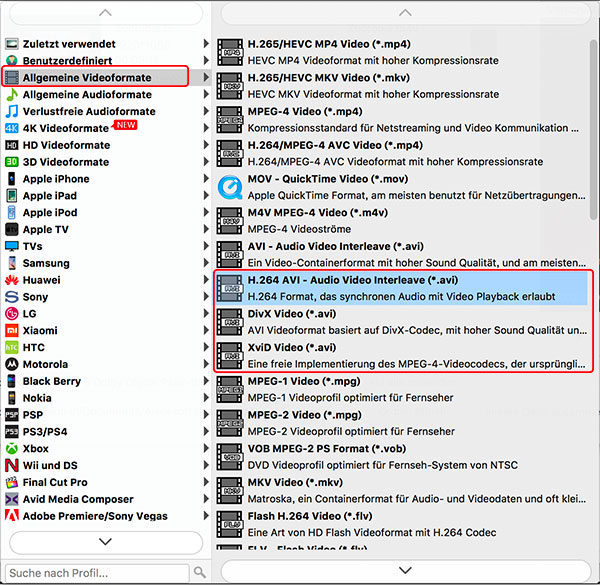Viewport: 600px width, 585px height.
Task: Expand the Allgemeine Videoformate submenu arrow
Action: [206, 77]
